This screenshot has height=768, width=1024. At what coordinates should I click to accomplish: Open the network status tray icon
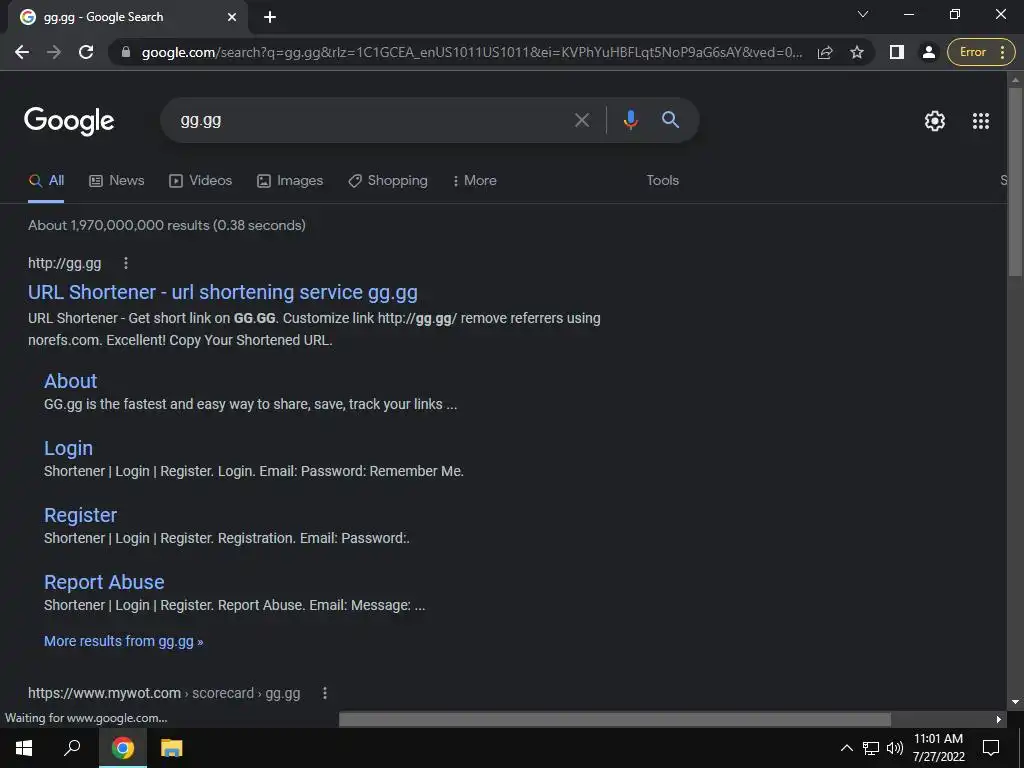click(871, 748)
